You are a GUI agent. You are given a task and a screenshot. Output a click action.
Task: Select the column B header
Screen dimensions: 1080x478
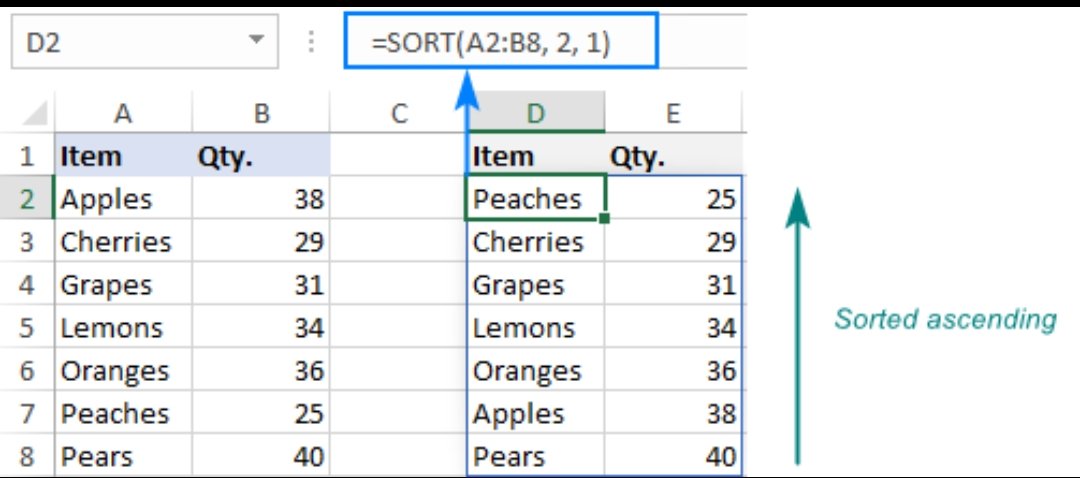pyautogui.click(x=261, y=114)
